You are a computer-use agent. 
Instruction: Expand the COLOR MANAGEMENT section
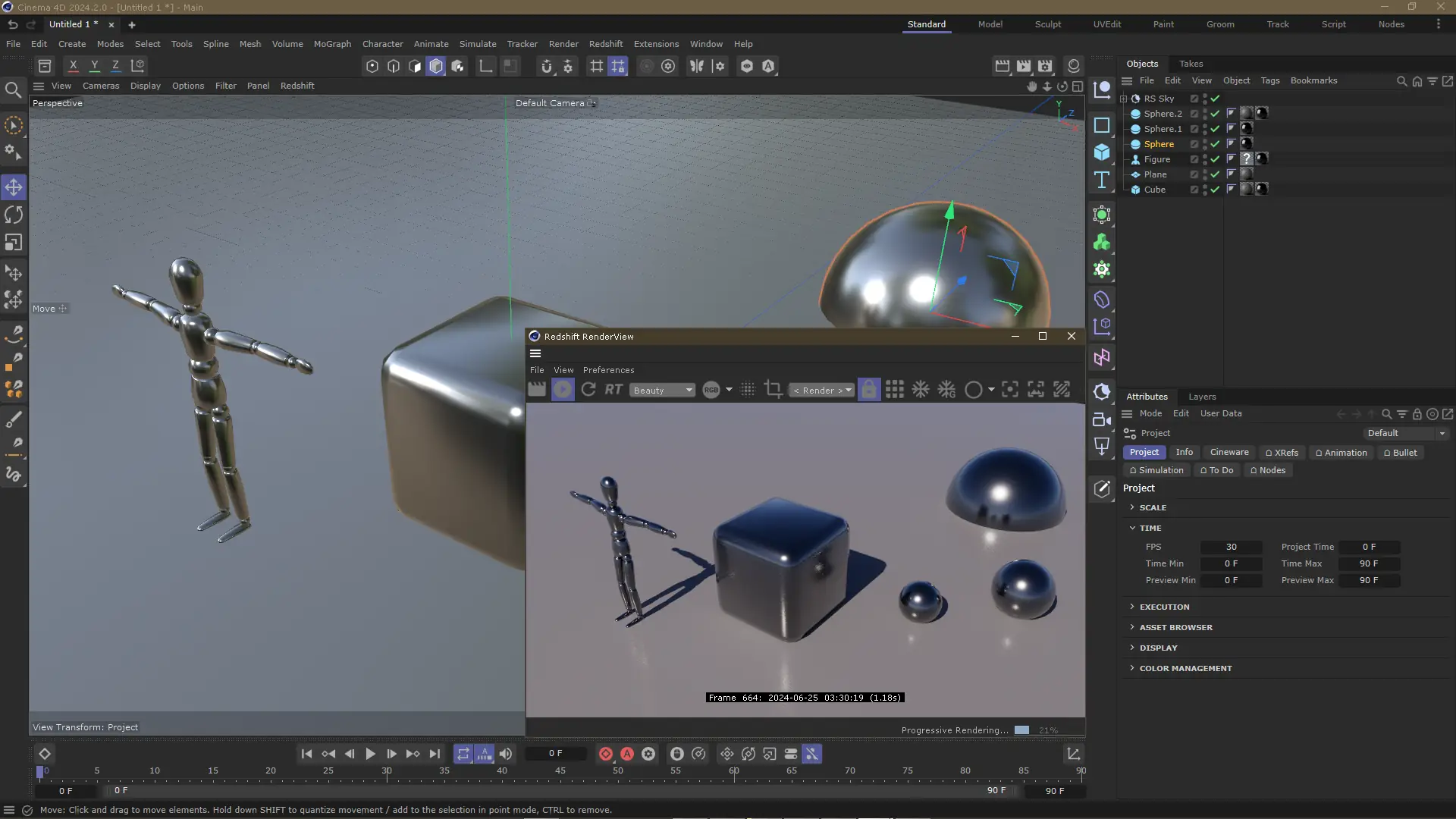pyautogui.click(x=1185, y=668)
